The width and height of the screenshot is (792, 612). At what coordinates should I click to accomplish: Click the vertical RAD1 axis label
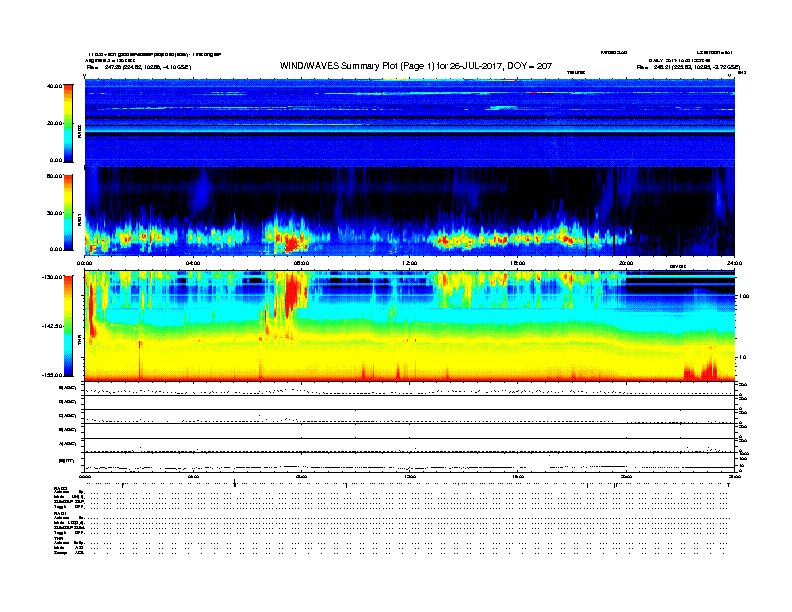79,219
